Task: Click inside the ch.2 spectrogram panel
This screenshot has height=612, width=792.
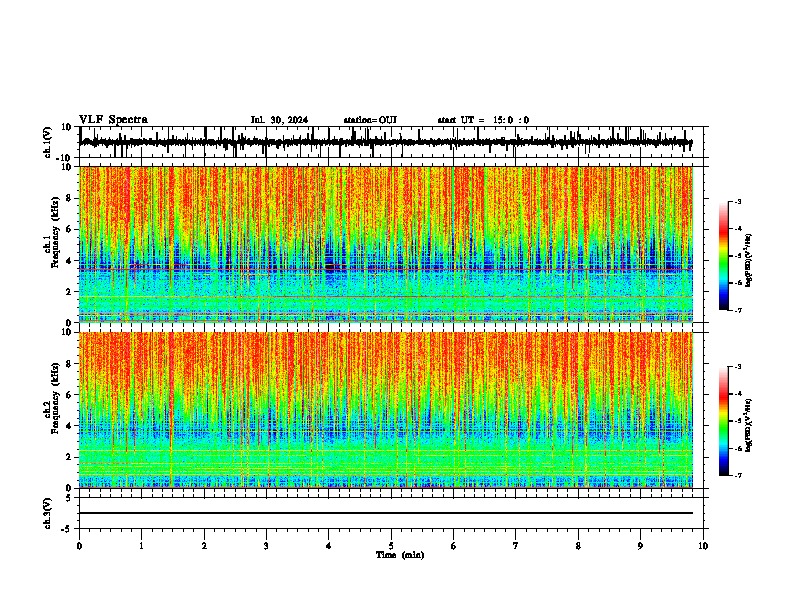Action: coord(386,410)
